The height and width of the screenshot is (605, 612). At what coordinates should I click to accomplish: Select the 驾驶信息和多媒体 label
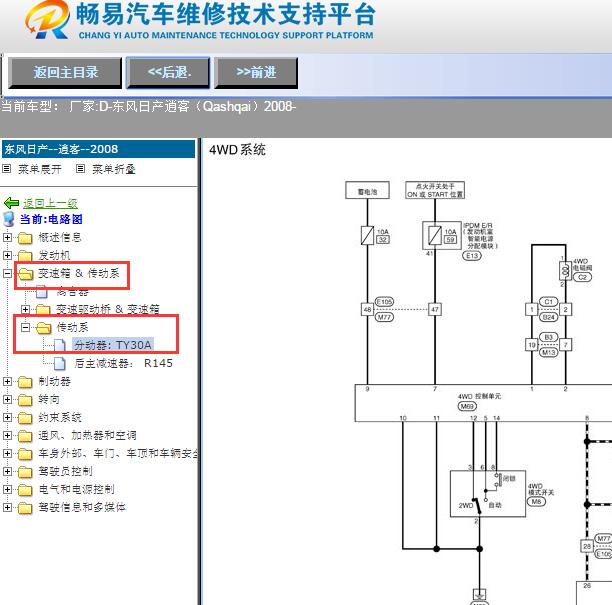coord(82,507)
